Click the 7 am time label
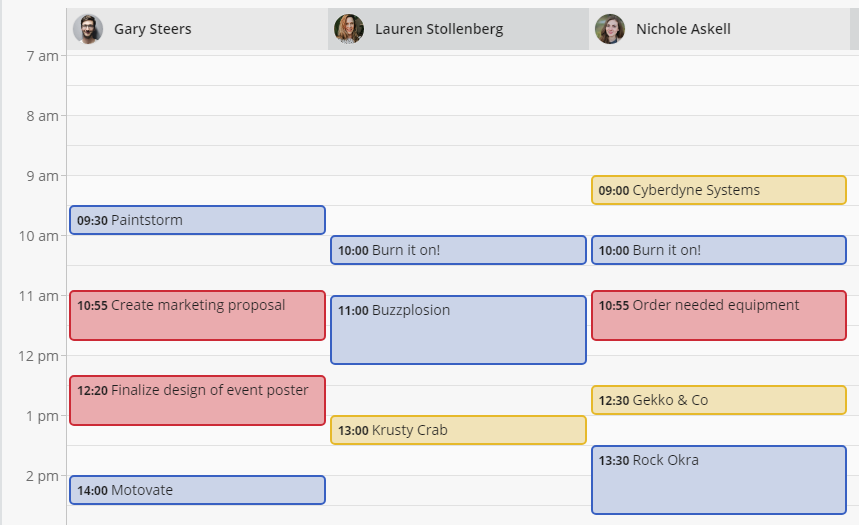Viewport: 859px width, 525px height. tap(42, 56)
